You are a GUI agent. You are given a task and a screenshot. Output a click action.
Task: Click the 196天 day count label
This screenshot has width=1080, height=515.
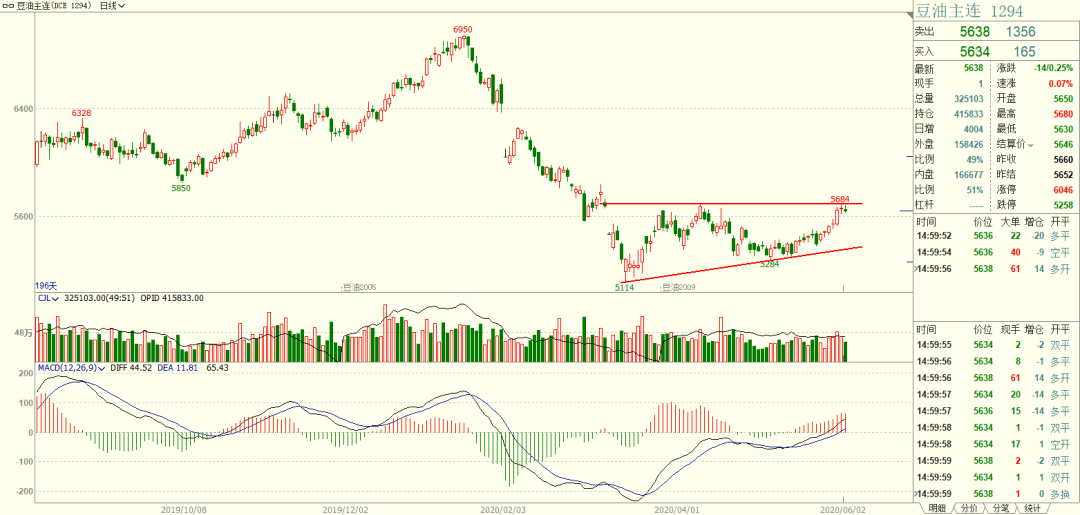pos(46,286)
